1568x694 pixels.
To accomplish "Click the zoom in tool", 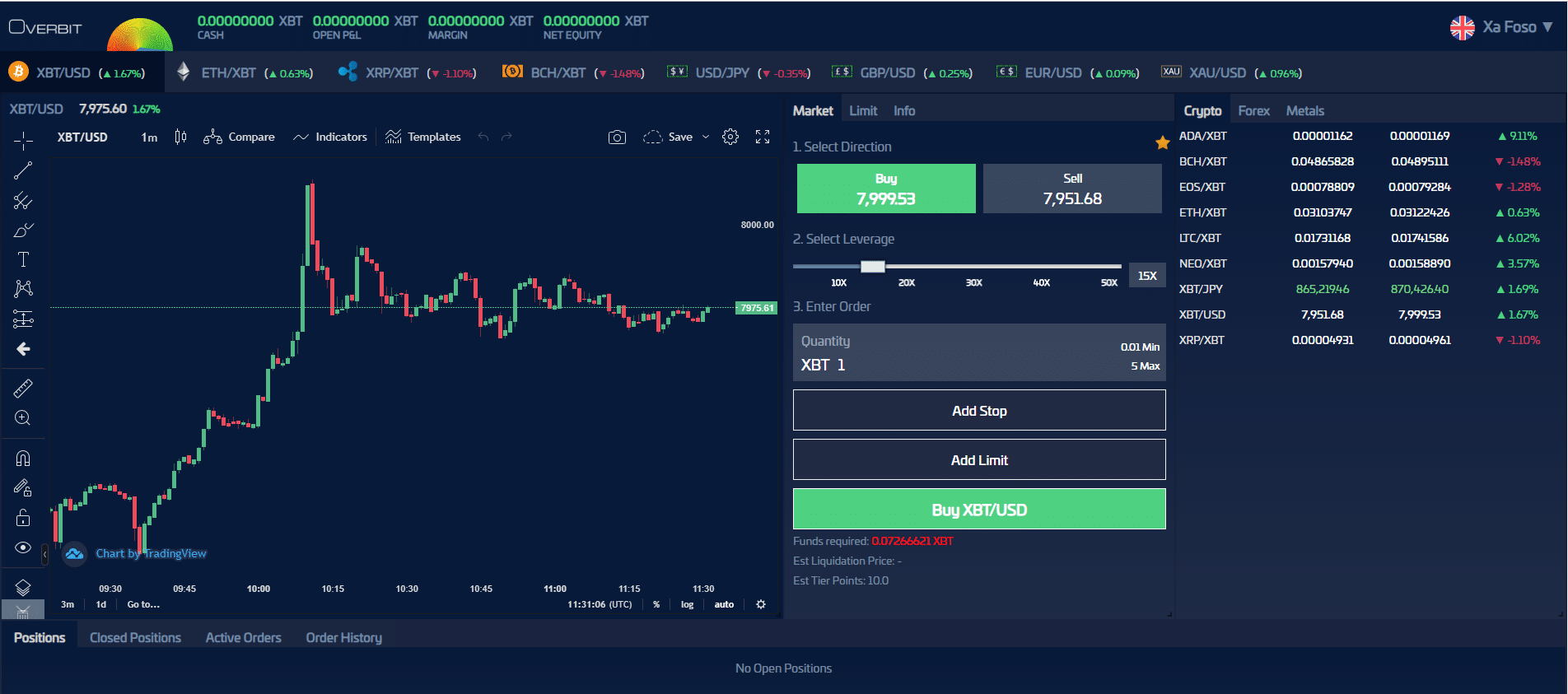I will [x=23, y=417].
